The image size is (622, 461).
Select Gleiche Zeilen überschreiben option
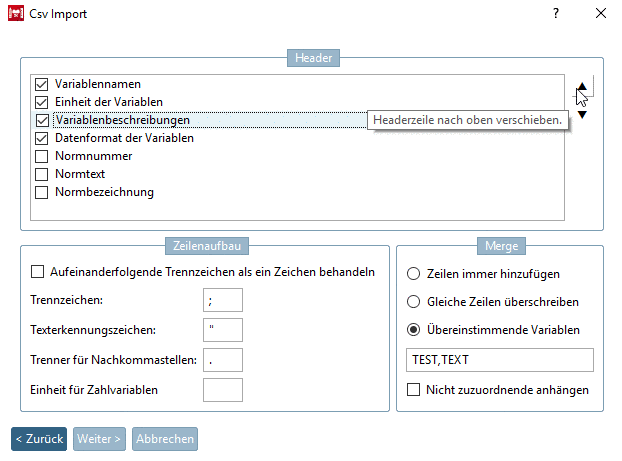pos(413,302)
